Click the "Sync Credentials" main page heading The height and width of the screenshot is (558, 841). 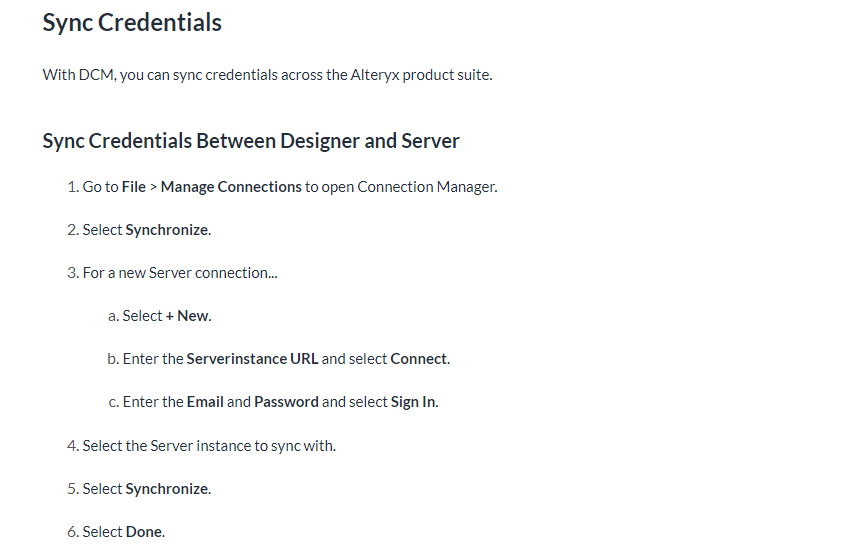[x=132, y=23]
